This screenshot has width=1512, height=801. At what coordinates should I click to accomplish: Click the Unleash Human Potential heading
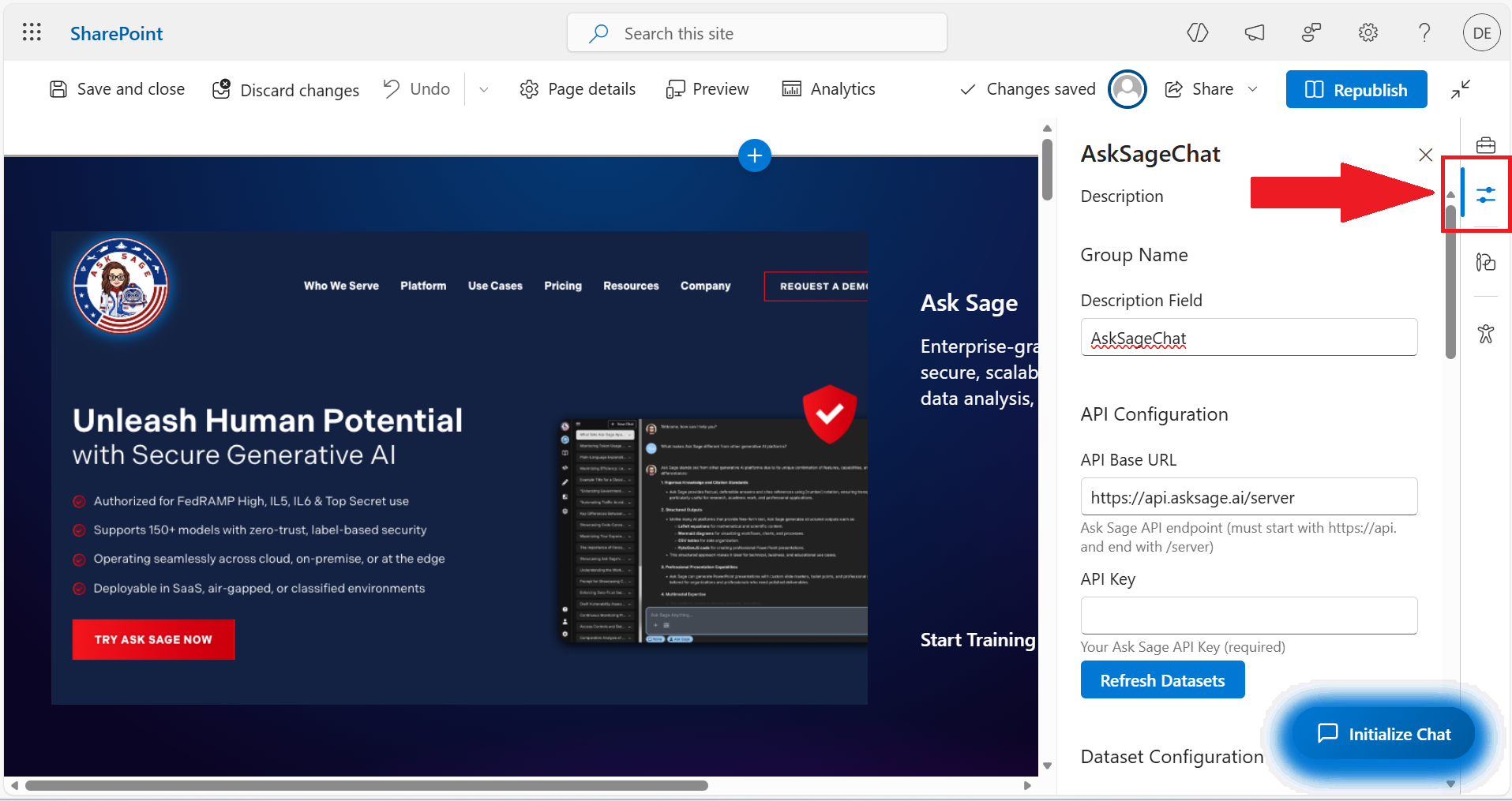click(268, 421)
